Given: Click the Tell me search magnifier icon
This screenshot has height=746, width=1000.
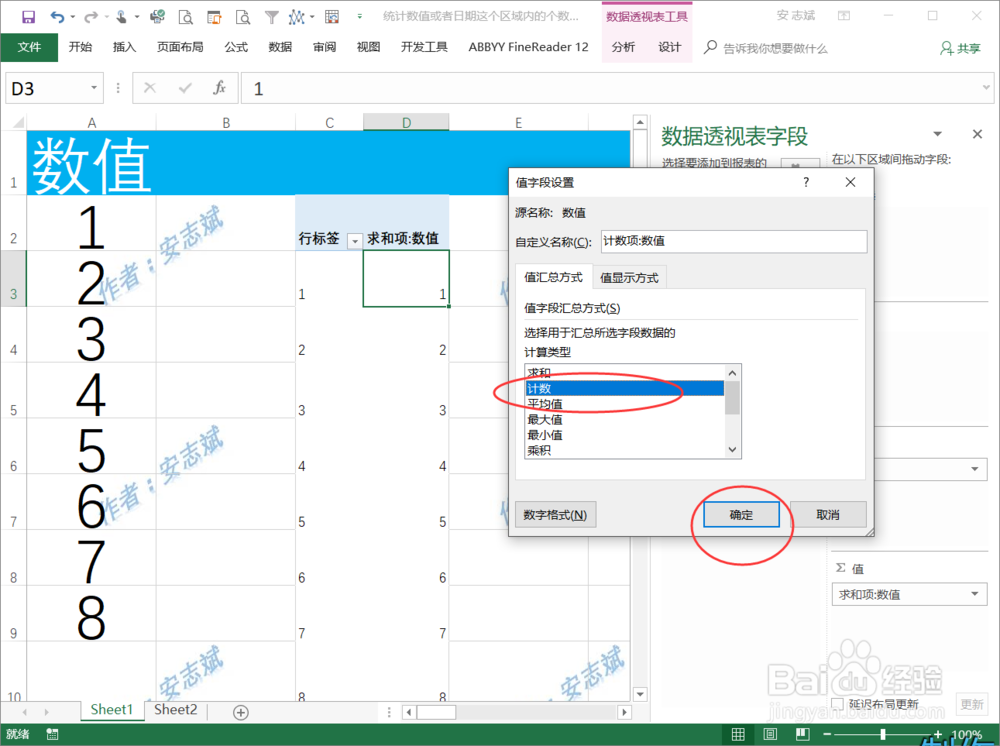Looking at the screenshot, I should [710, 47].
